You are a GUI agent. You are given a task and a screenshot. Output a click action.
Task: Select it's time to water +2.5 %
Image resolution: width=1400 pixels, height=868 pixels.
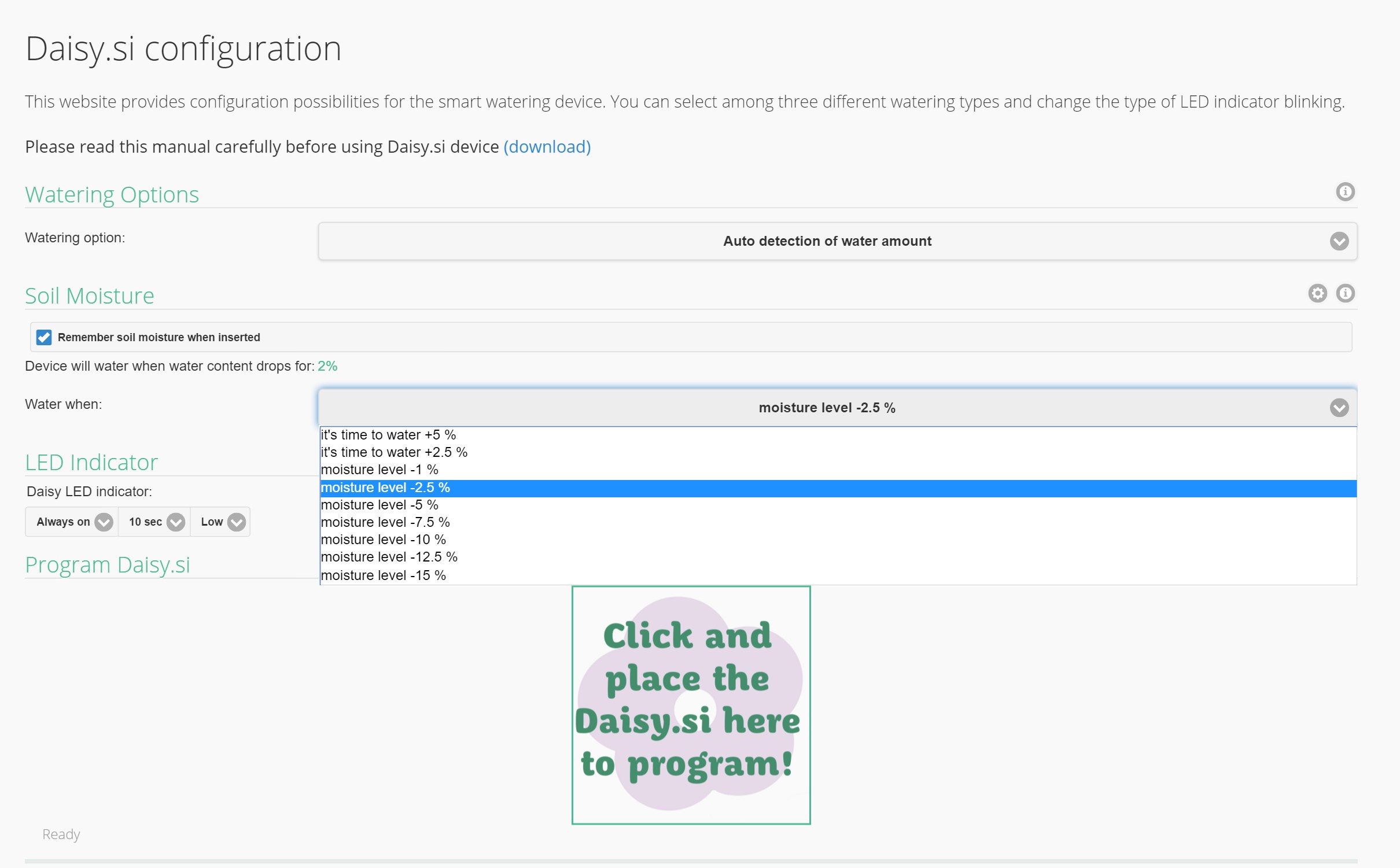point(838,452)
